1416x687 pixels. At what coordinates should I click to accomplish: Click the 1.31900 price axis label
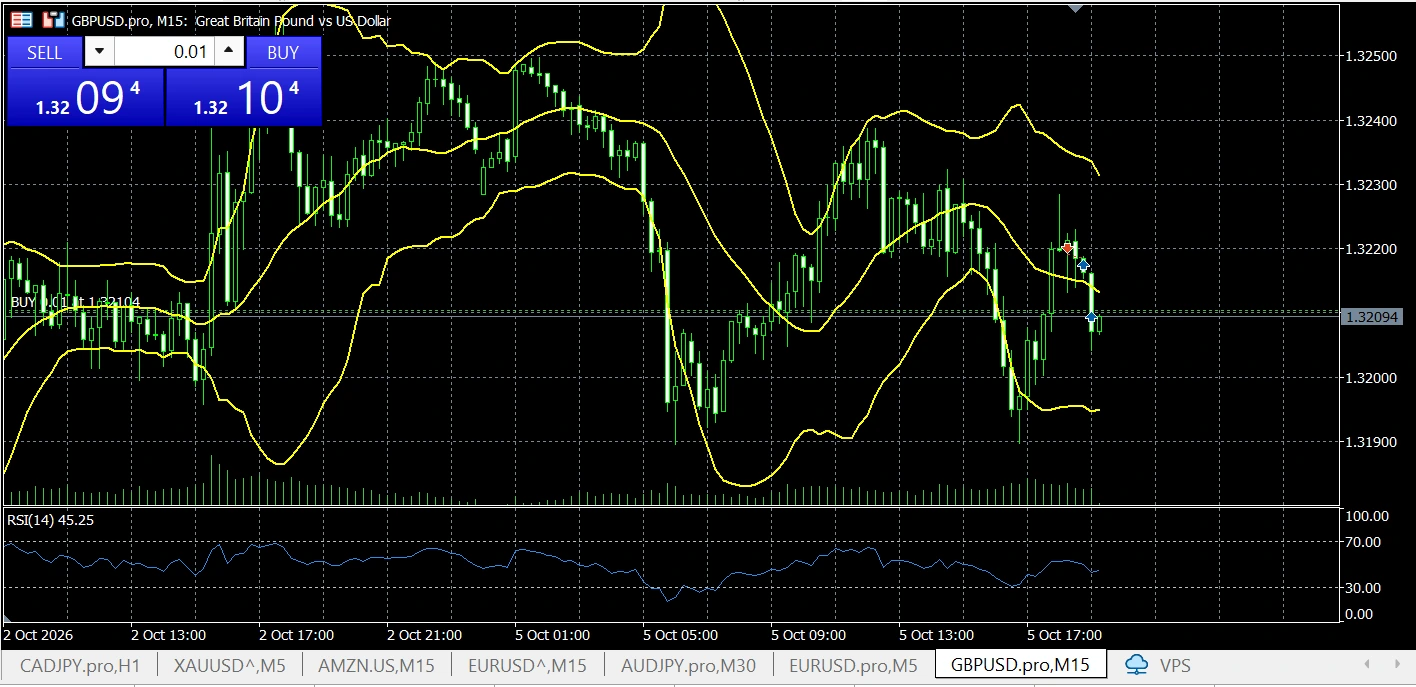(1372, 442)
